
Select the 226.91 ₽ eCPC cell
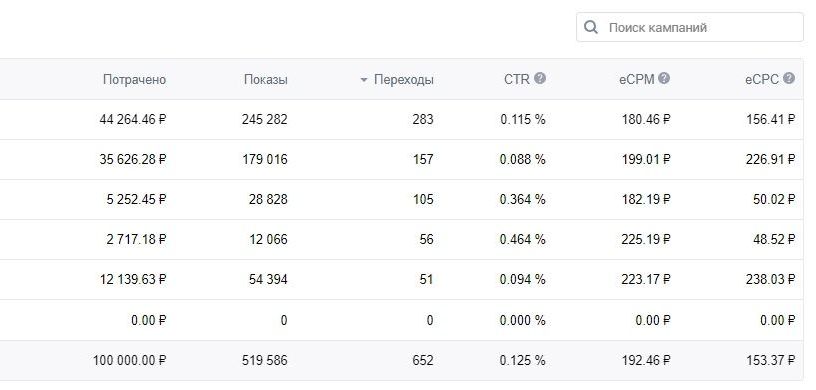tap(771, 159)
